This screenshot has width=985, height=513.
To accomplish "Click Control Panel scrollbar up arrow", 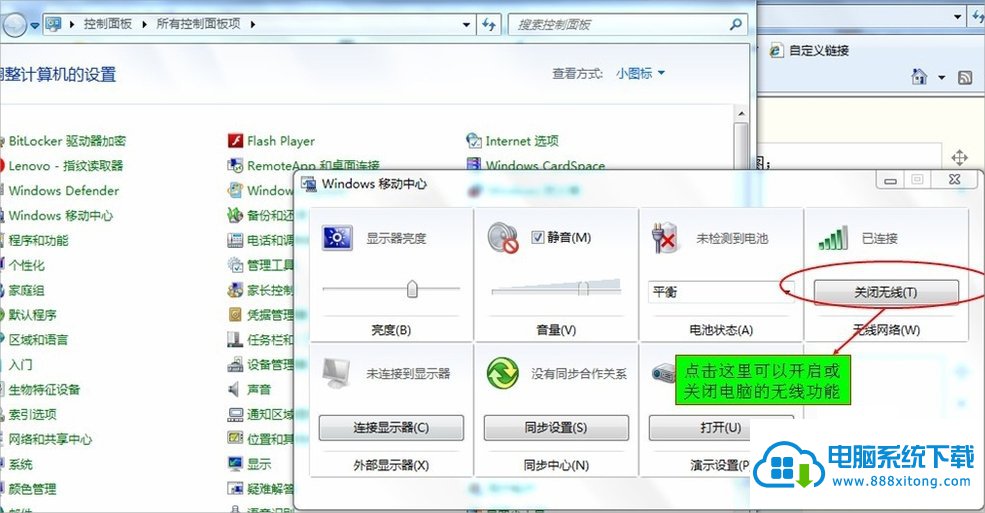I will click(x=741, y=114).
